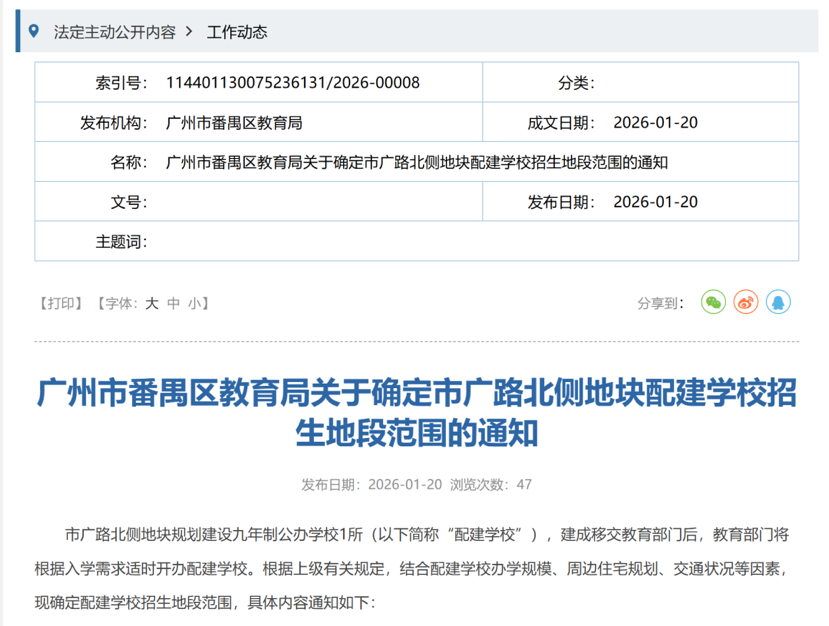Open the 法定主动公开内容 breadcrumb link
Viewport: 829px width, 626px height.
(x=114, y=32)
